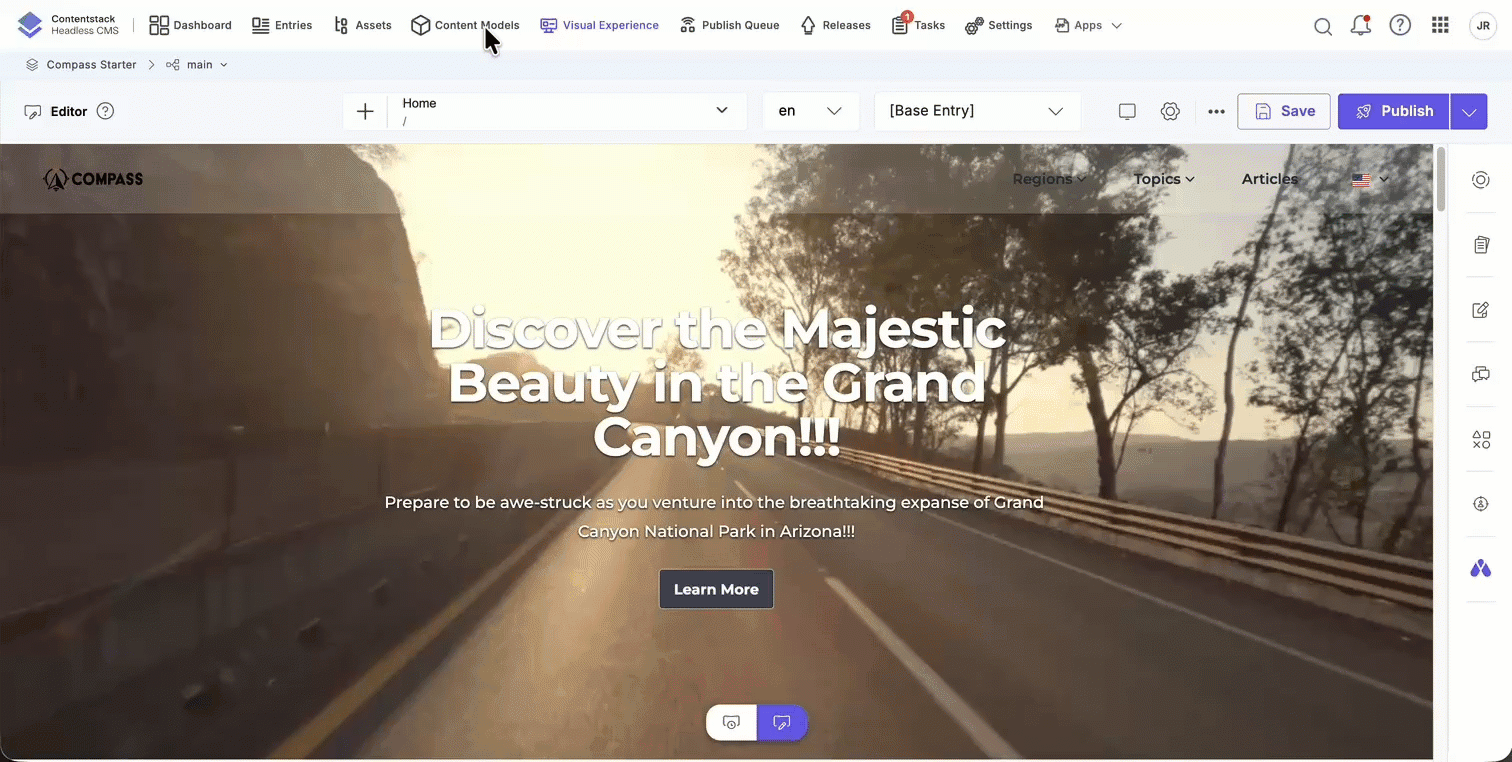Click the plus icon beside Home
1512x762 pixels.
pos(365,111)
